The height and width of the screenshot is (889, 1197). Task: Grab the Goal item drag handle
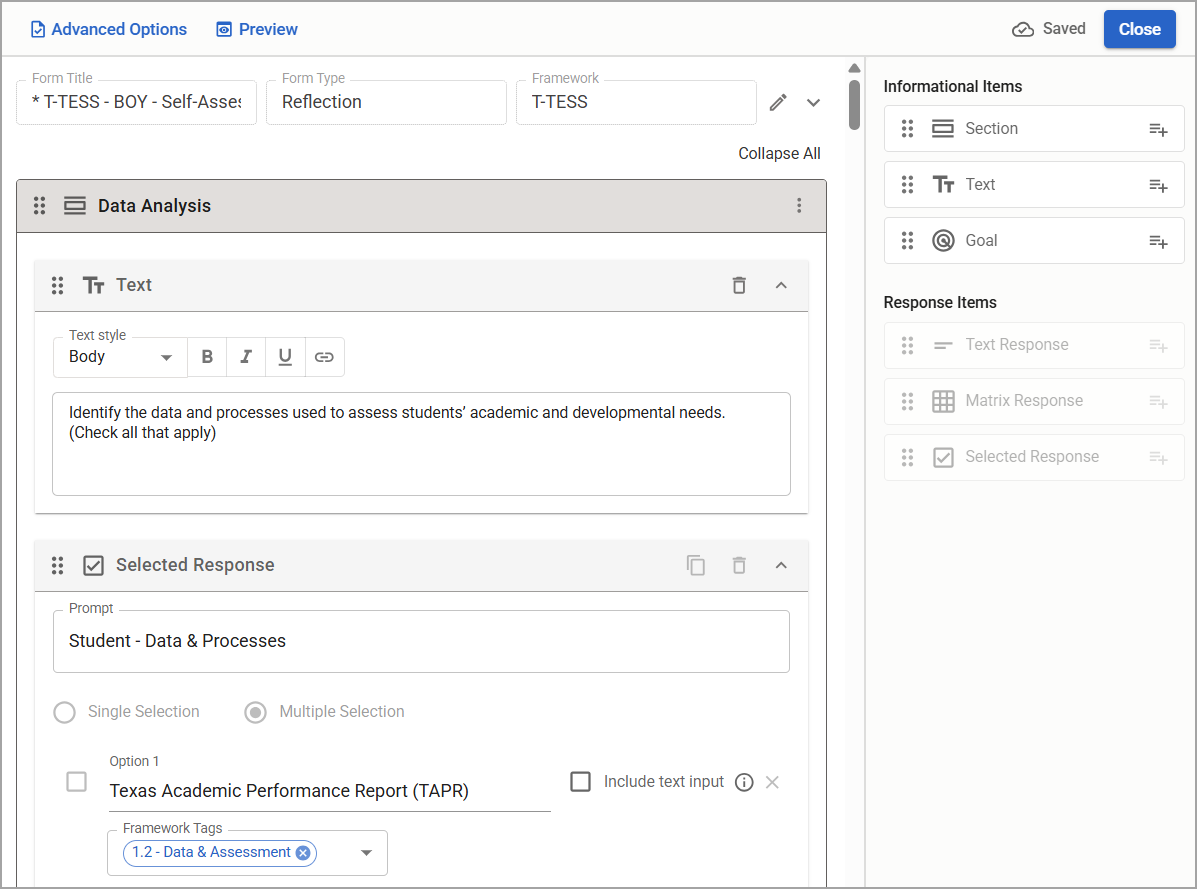907,241
